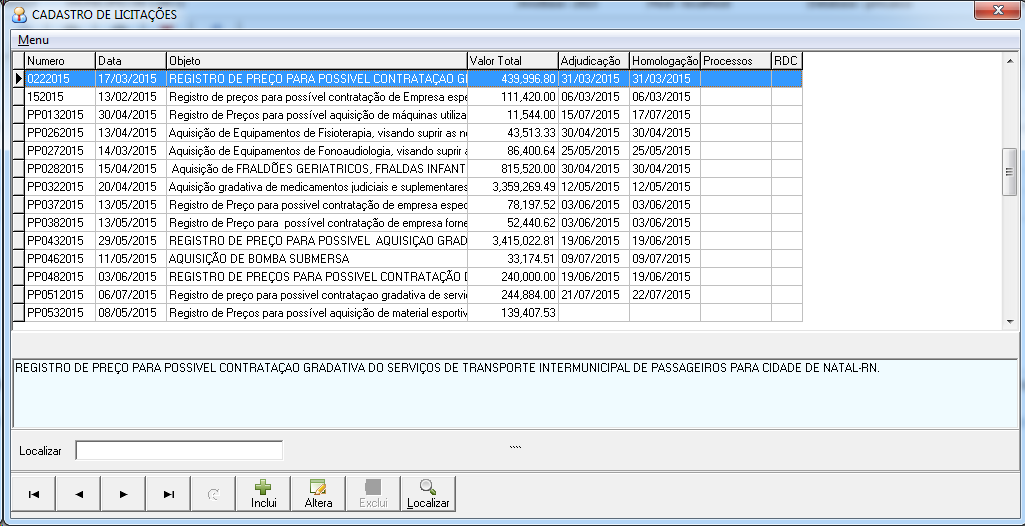Go to the first record
This screenshot has width=1025, height=526.
coord(34,494)
